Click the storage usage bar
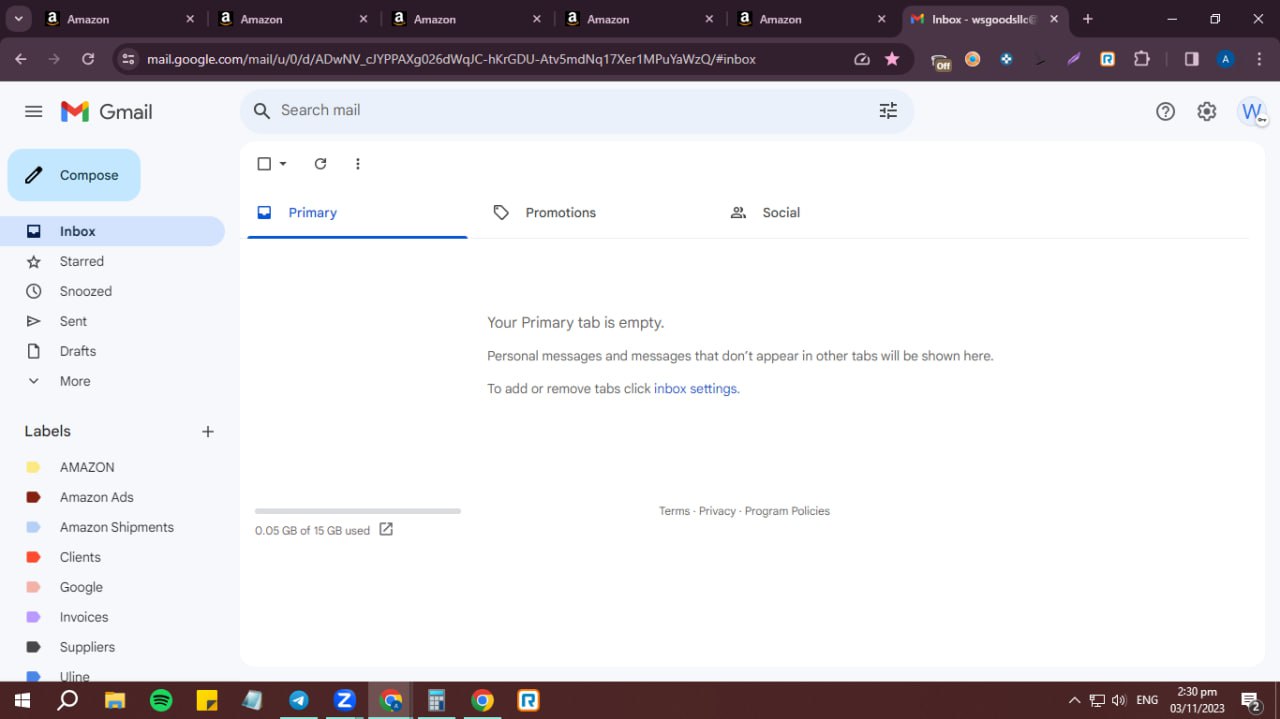The width and height of the screenshot is (1280, 719). 358,511
